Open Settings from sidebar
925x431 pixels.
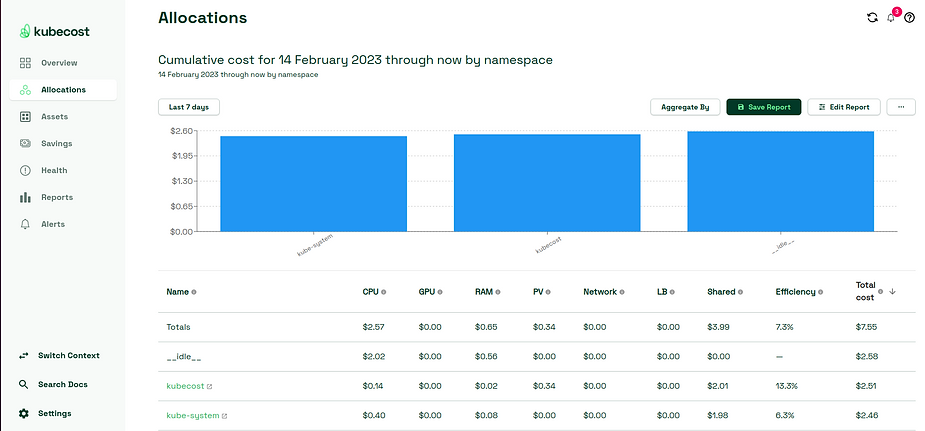(x=54, y=413)
